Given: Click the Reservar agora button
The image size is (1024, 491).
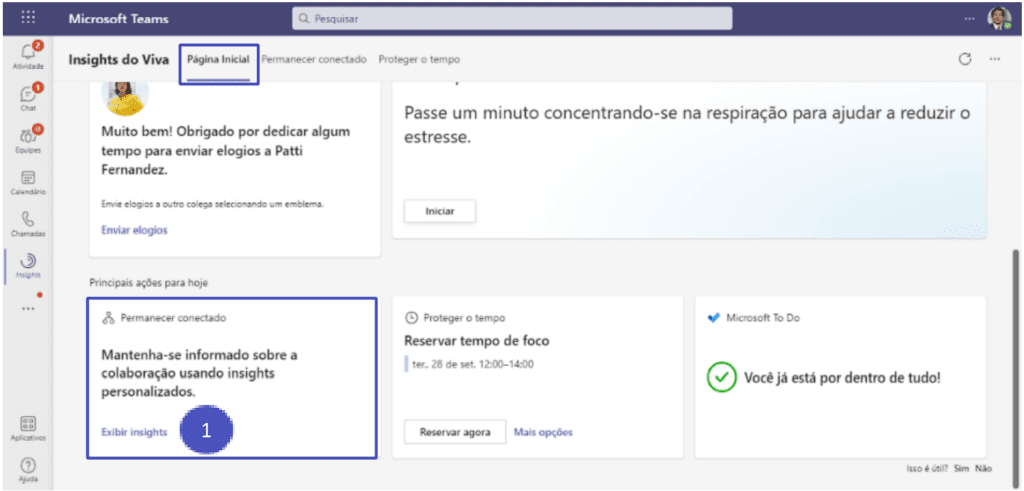Looking at the screenshot, I should 455,432.
